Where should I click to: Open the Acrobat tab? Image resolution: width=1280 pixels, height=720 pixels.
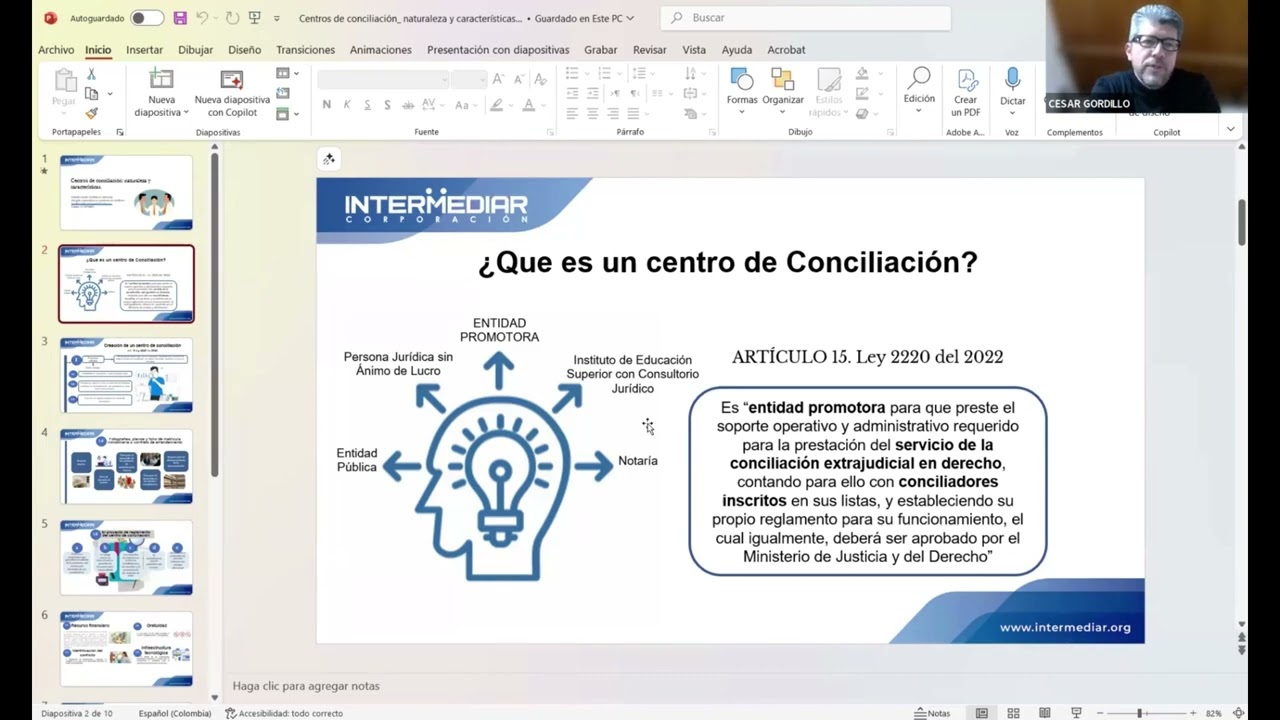pos(786,50)
